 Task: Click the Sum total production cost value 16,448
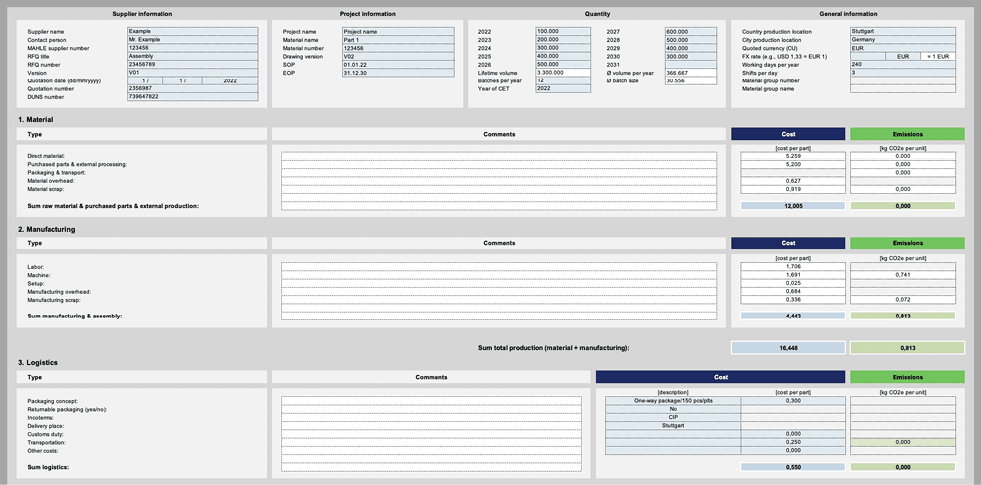tap(788, 348)
